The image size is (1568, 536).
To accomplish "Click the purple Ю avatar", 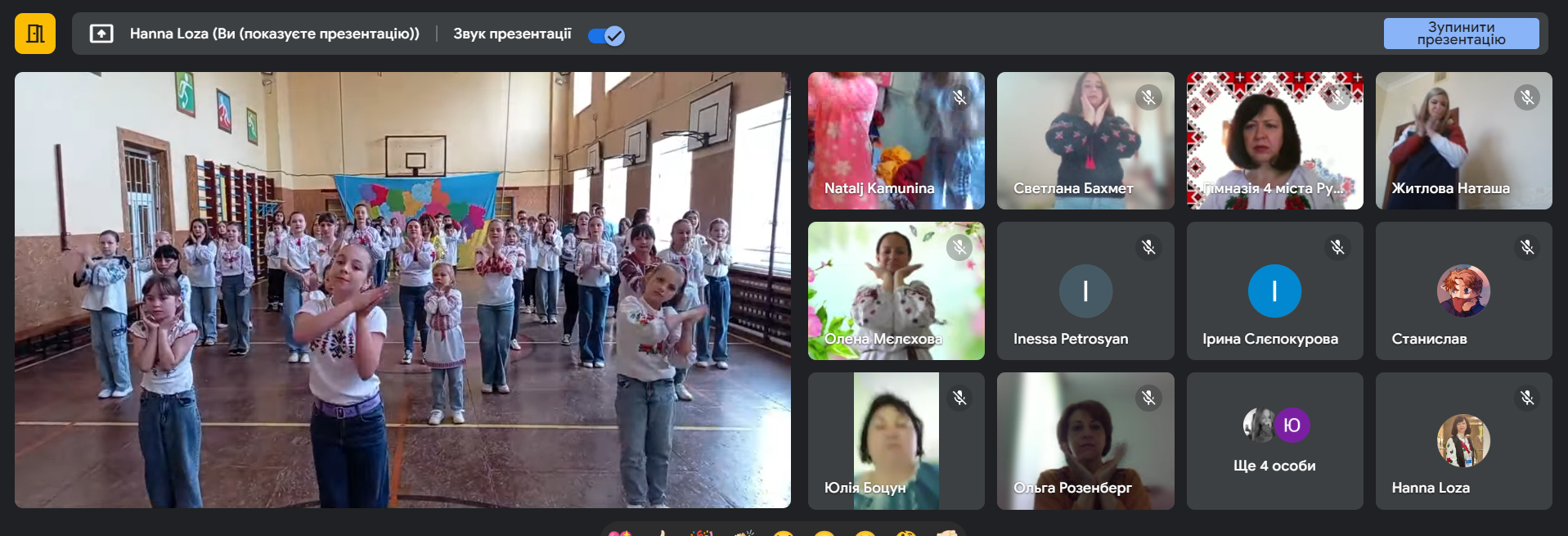I will tap(1292, 425).
